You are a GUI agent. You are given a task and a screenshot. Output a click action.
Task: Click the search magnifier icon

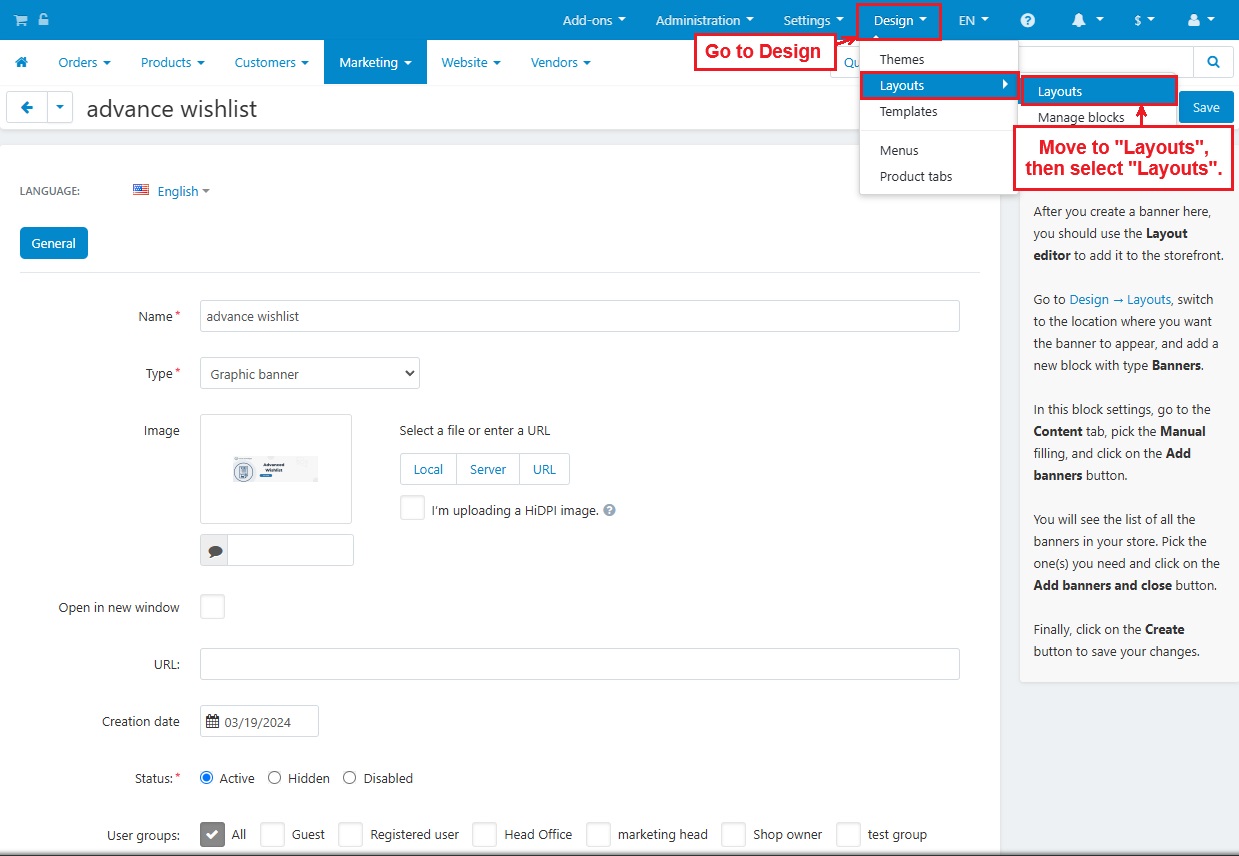(1213, 62)
